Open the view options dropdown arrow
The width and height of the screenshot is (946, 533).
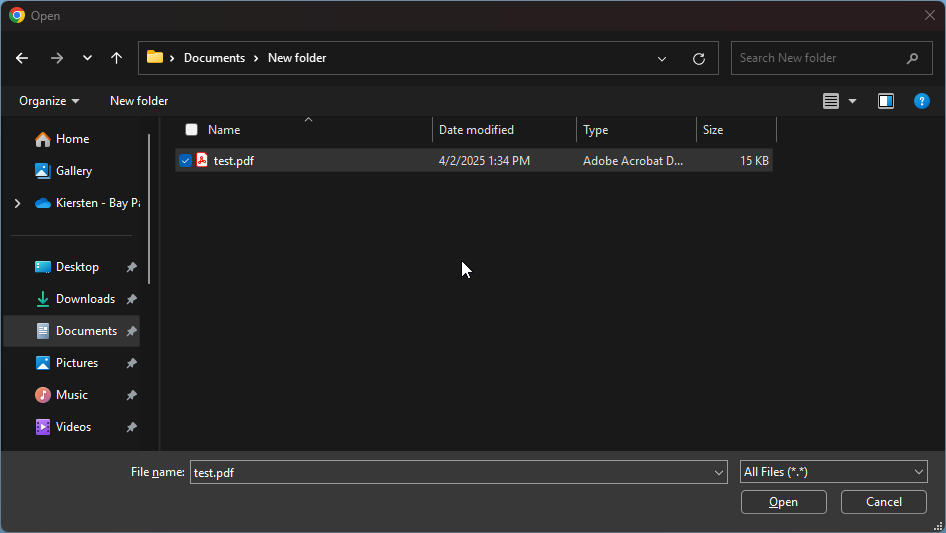[852, 101]
